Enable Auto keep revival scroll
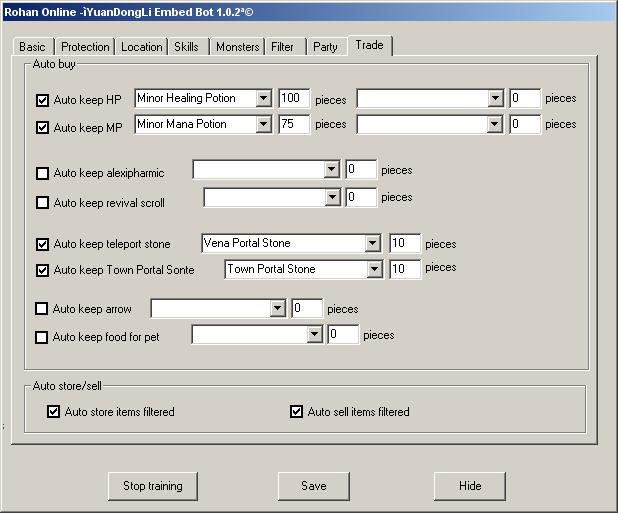This screenshot has width=618, height=513. pos(42,203)
